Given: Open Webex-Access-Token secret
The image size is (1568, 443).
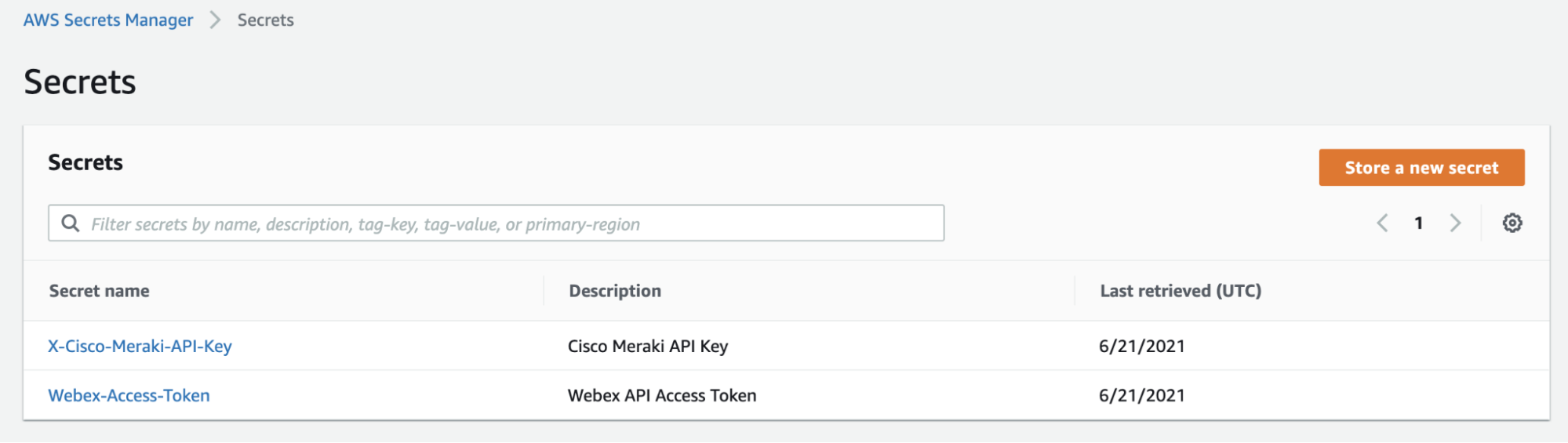Looking at the screenshot, I should click(x=129, y=395).
